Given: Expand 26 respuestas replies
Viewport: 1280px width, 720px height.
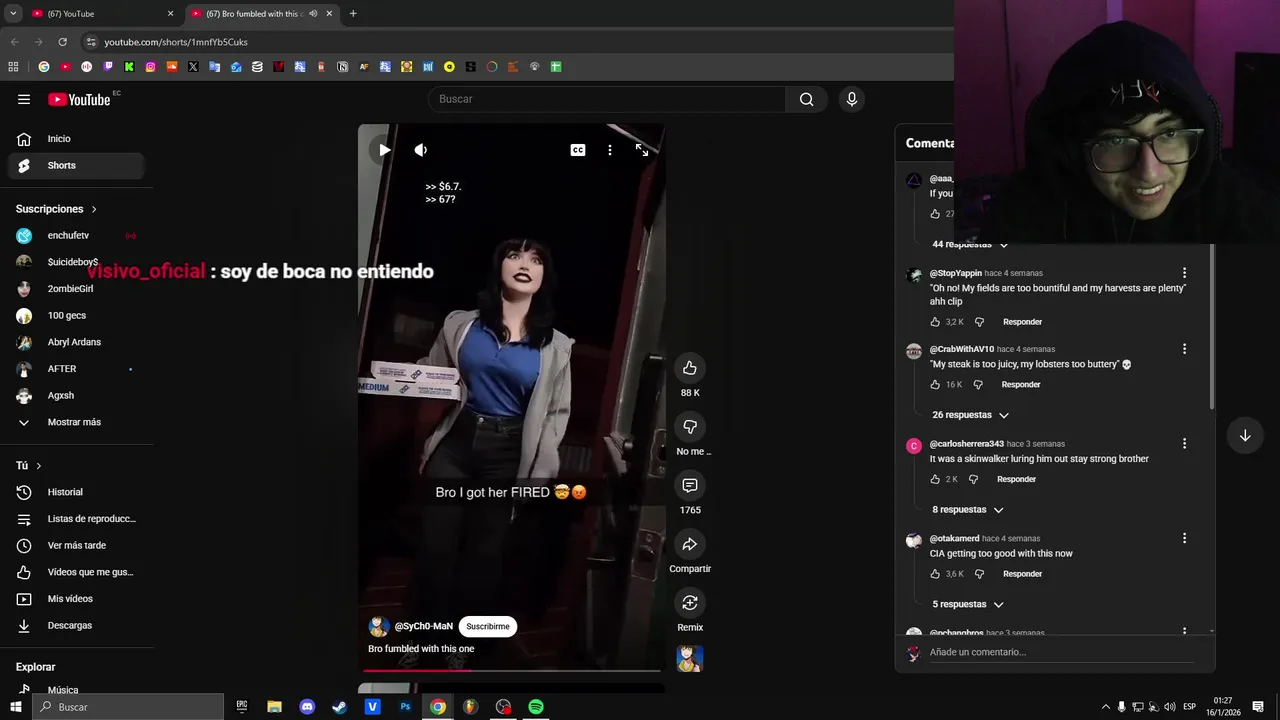Looking at the screenshot, I should 970,415.
